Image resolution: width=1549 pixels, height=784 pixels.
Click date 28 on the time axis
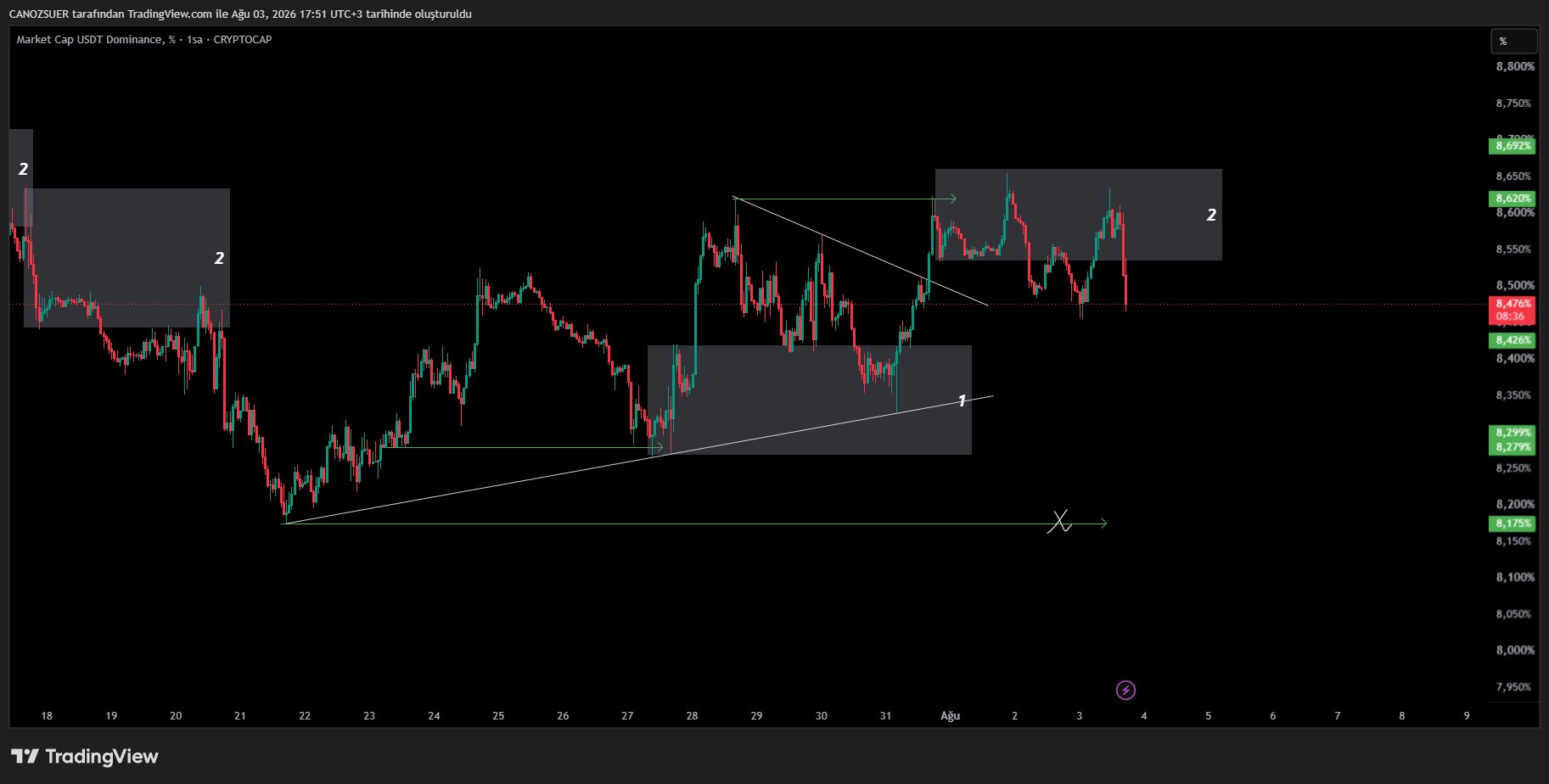point(692,716)
